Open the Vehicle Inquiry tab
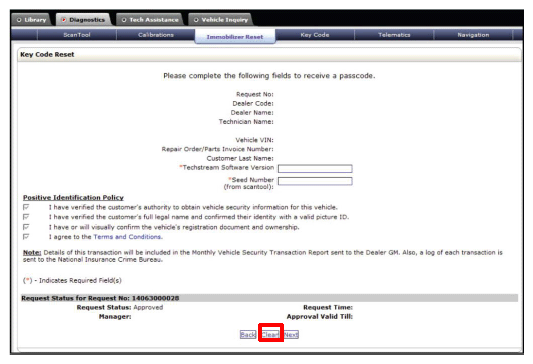The height and width of the screenshot is (364, 533). (220, 20)
